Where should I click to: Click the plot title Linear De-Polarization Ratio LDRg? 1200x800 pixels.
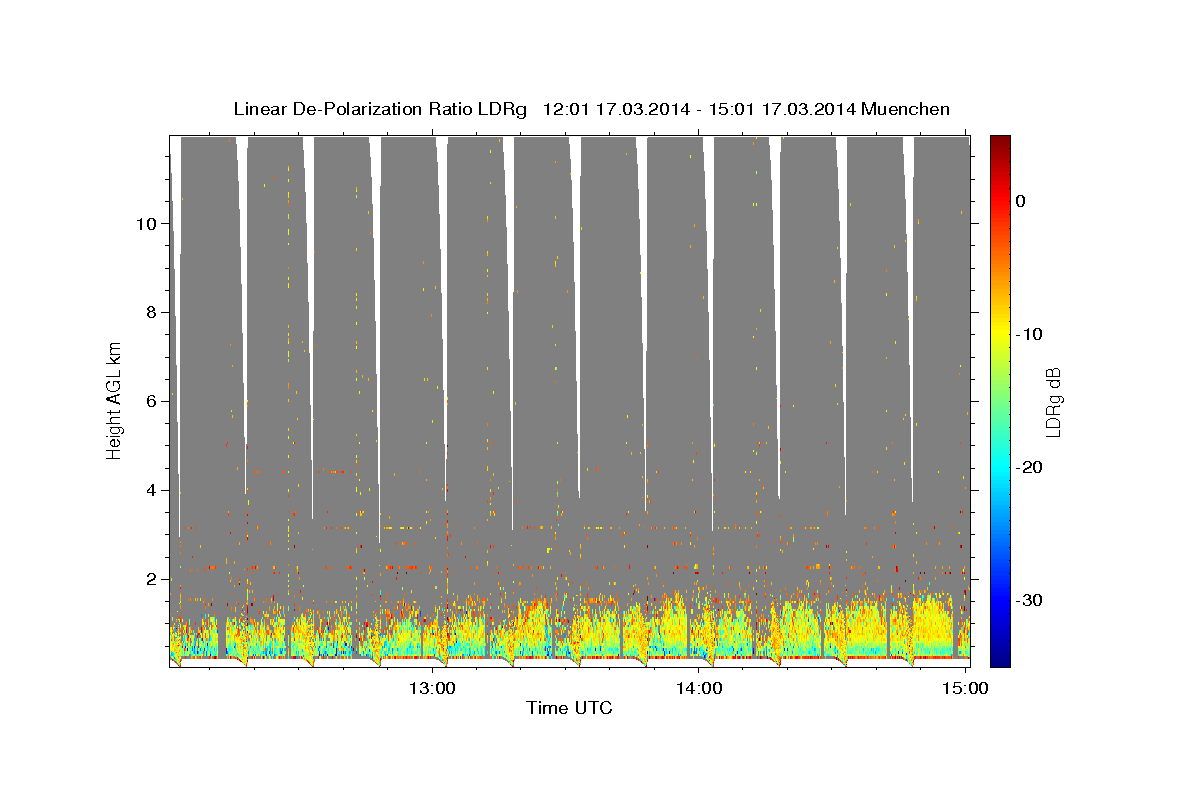tap(380, 109)
